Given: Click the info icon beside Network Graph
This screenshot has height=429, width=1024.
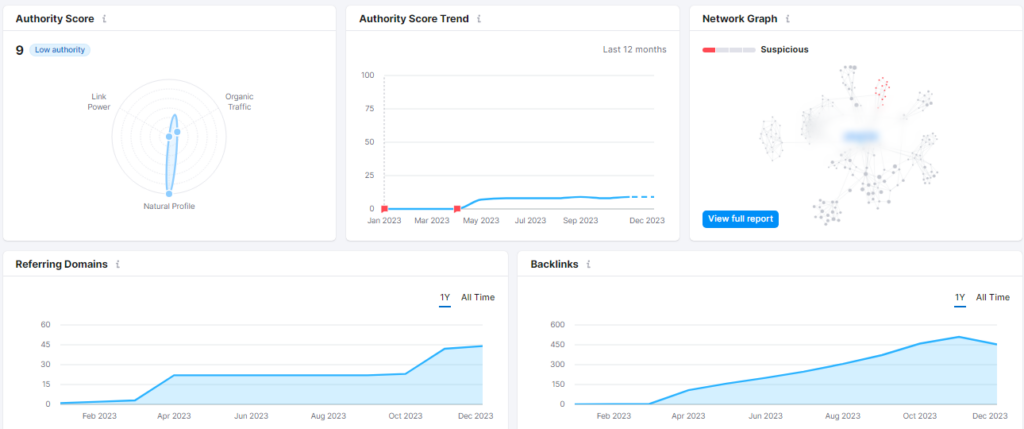Looking at the screenshot, I should 788,19.
